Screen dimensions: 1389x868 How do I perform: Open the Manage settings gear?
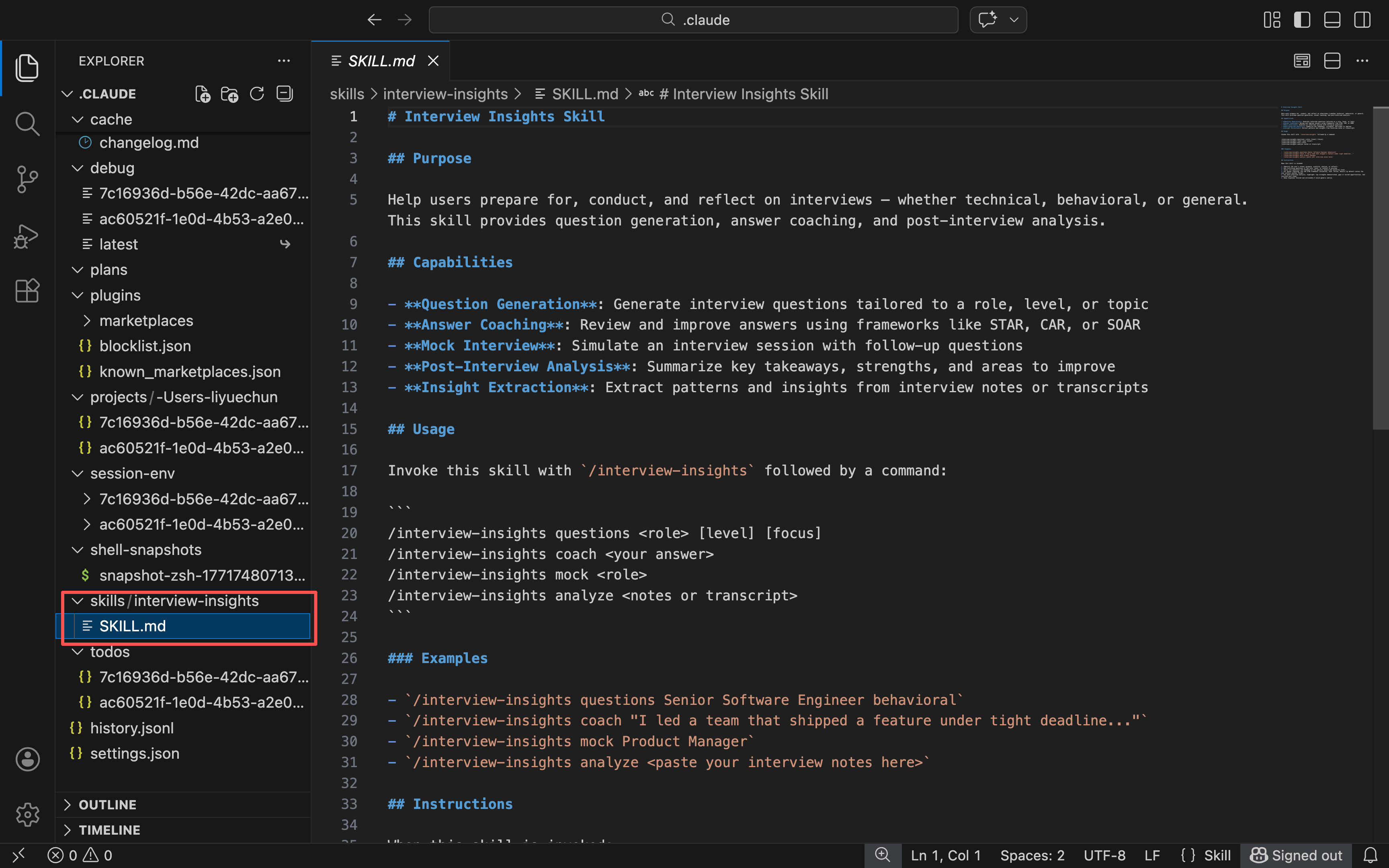[27, 814]
